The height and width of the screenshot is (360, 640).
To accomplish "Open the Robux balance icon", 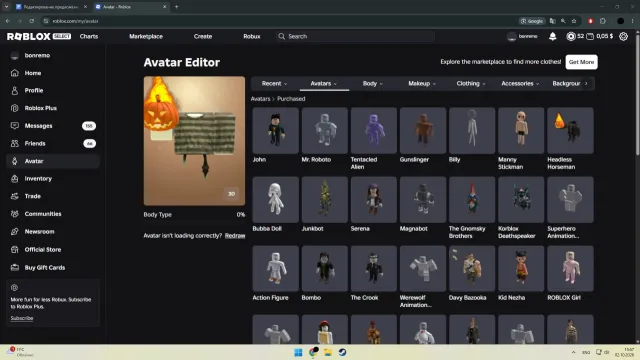I will pyautogui.click(x=571, y=36).
